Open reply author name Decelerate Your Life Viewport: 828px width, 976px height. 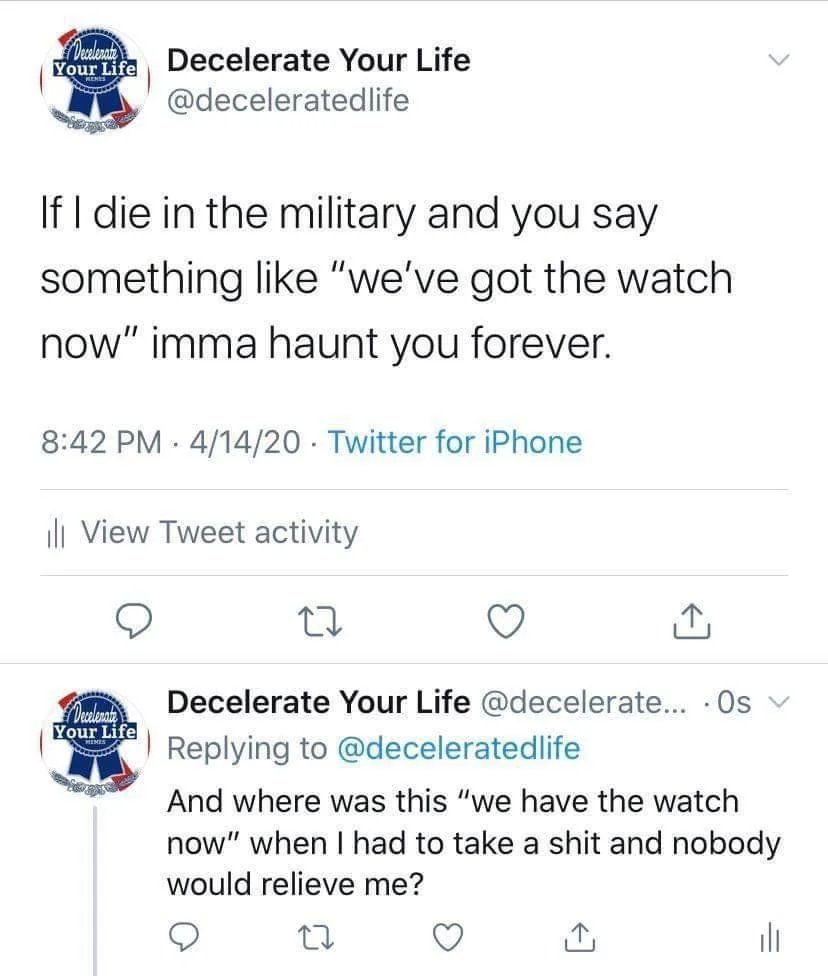coord(318,703)
